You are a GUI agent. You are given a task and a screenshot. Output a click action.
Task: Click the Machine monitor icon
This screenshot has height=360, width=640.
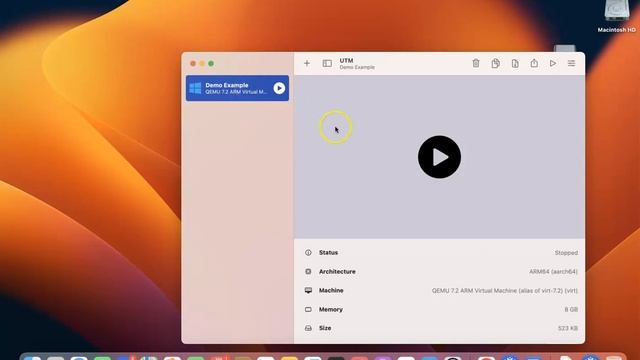(308, 290)
